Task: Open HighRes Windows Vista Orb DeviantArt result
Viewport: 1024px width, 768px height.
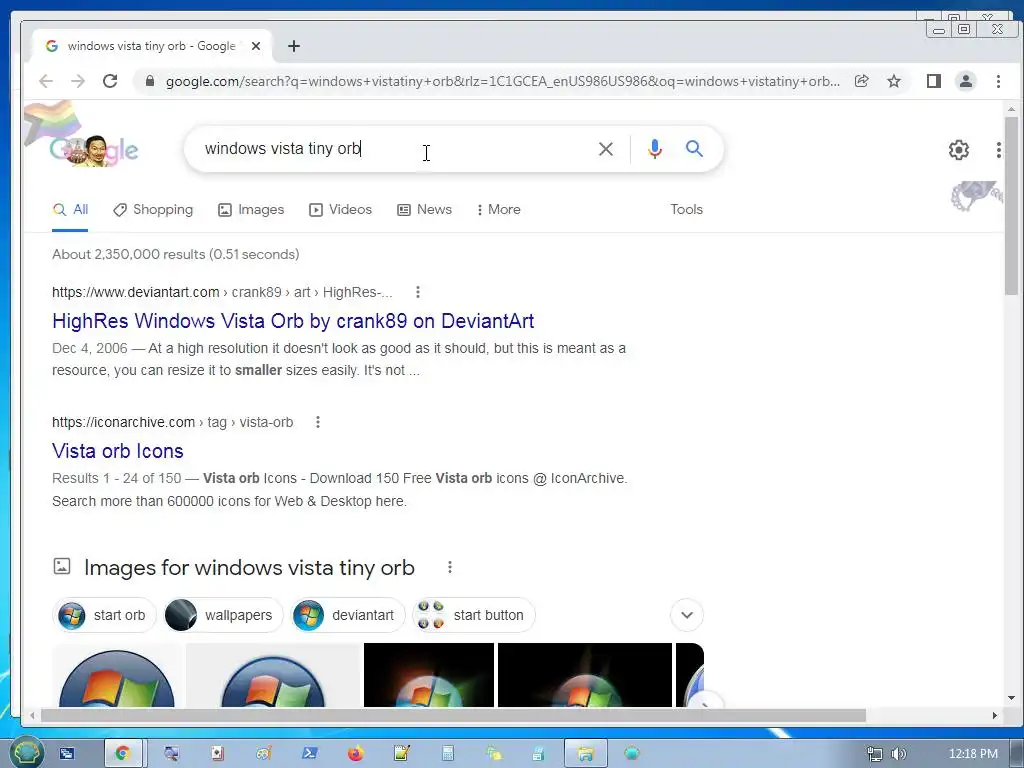Action: coord(293,321)
